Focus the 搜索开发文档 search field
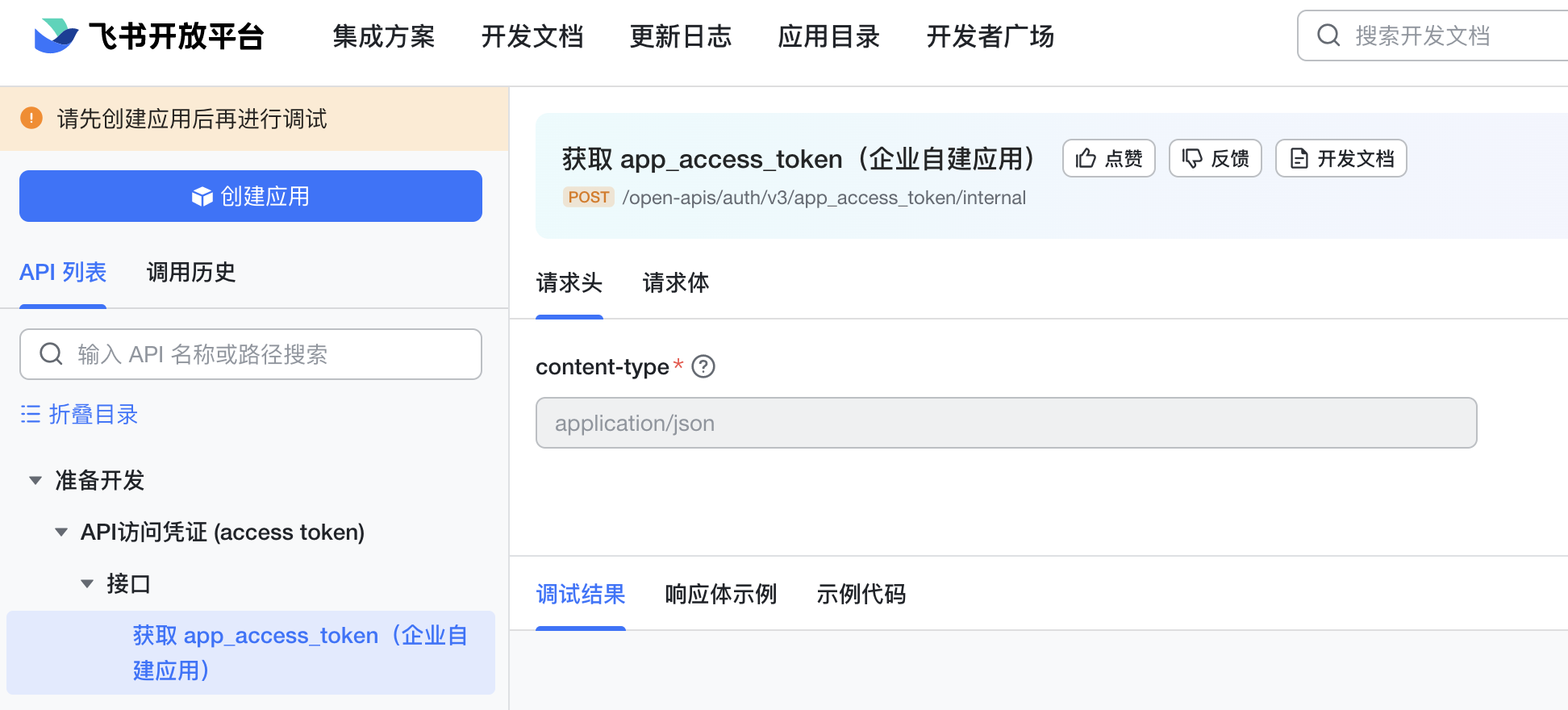Screen dimensions: 1568x710 click(x=1433, y=35)
